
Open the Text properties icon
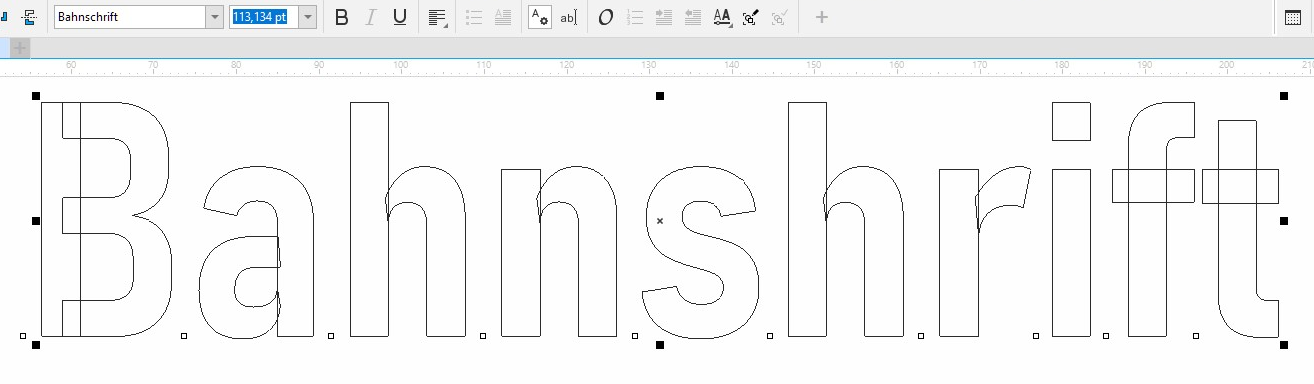539,17
